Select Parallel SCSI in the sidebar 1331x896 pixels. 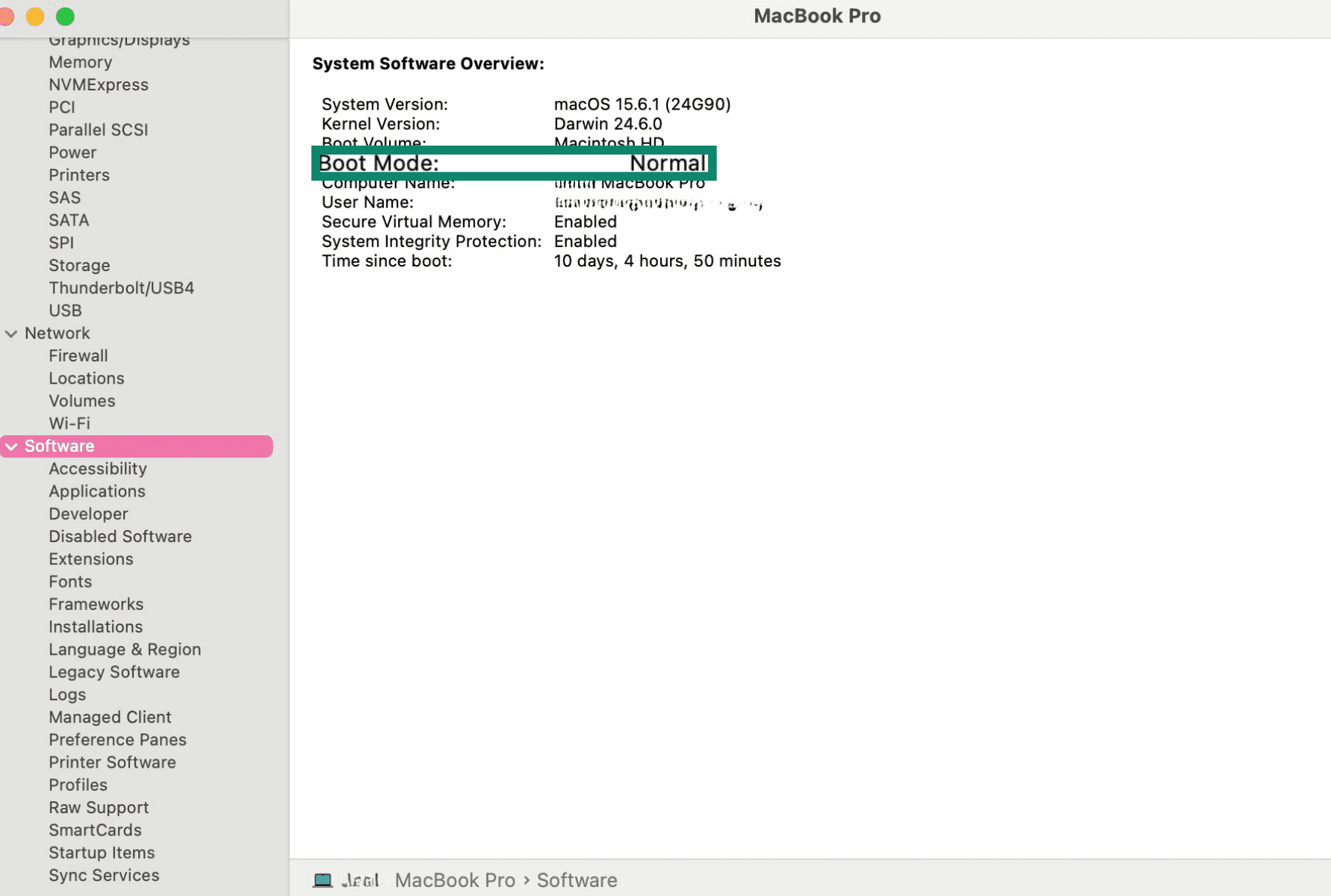point(99,129)
